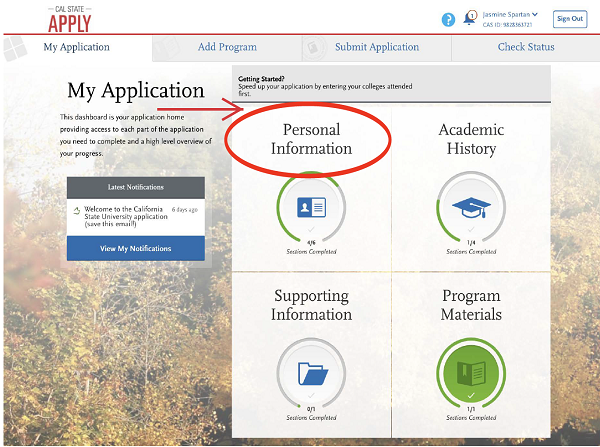The width and height of the screenshot is (600, 447).
Task: Click the CAS ID number text
Action: 507,25
